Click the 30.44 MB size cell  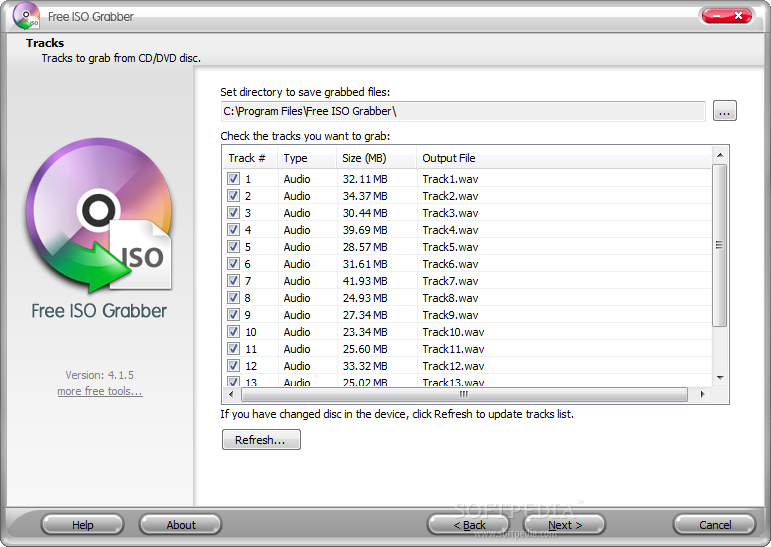365,213
